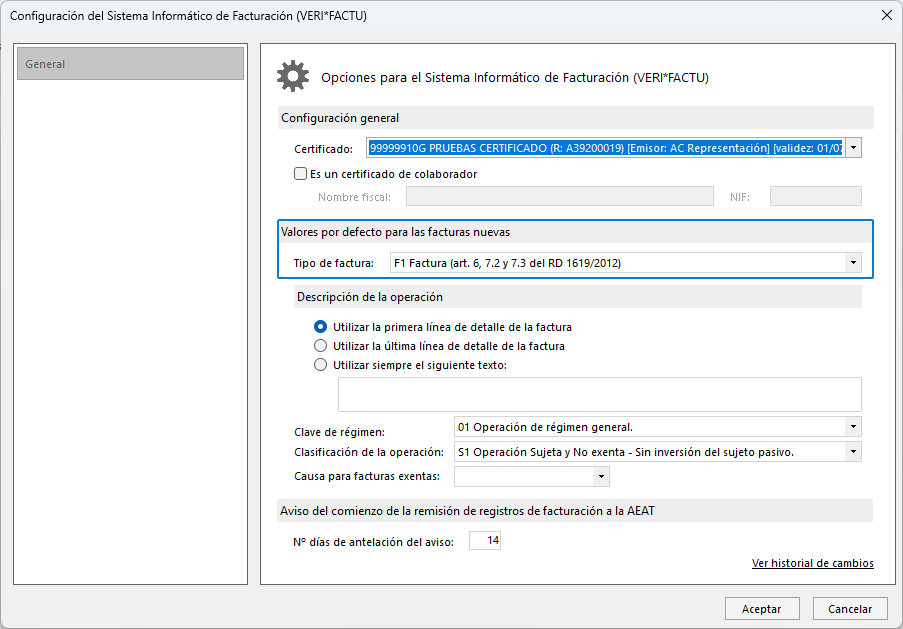Click the Nombre fiscal input field
Screen dimensions: 903x629
[x=560, y=196]
